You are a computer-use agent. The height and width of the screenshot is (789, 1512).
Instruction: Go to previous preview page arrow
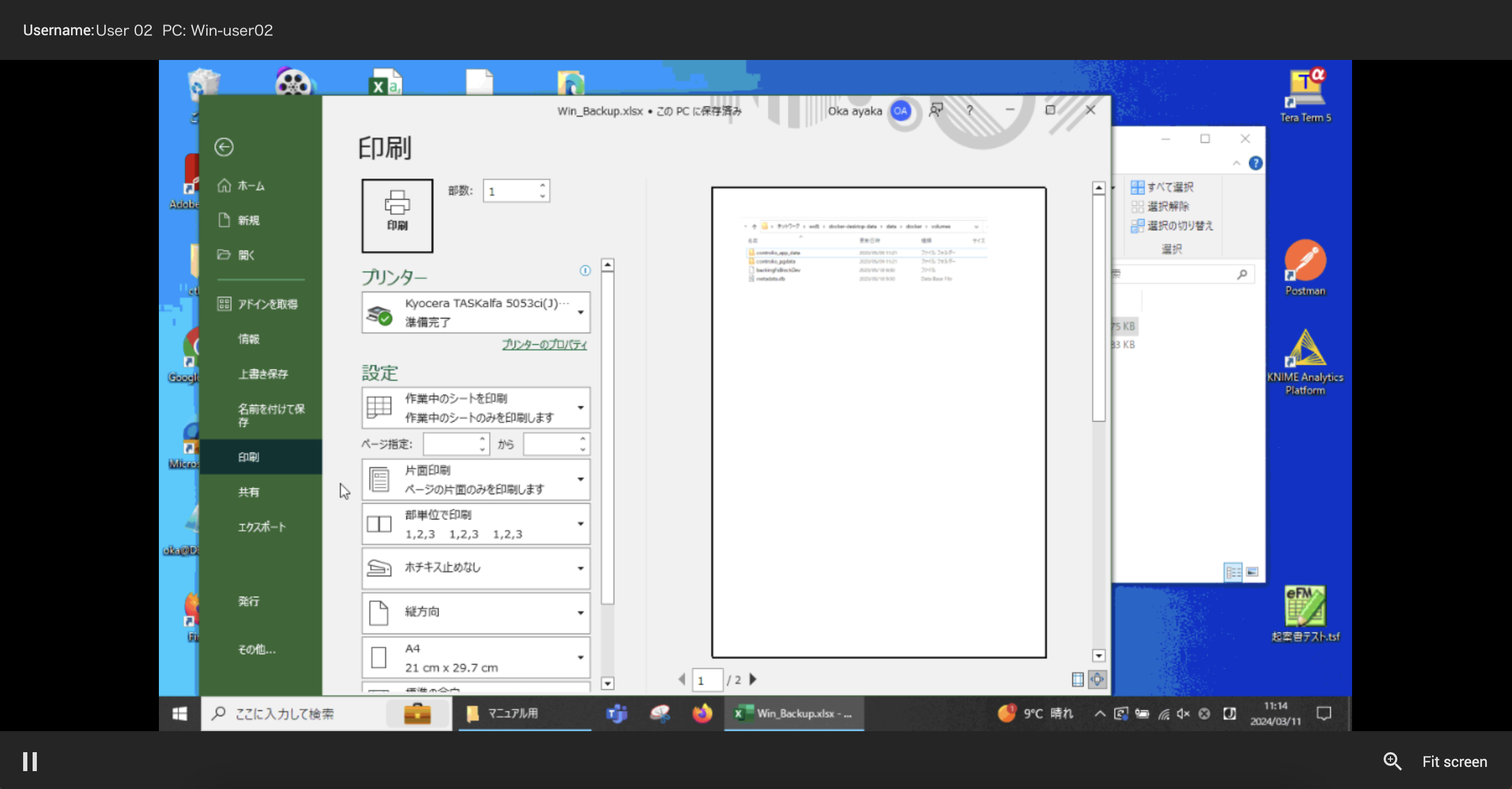[x=682, y=679]
